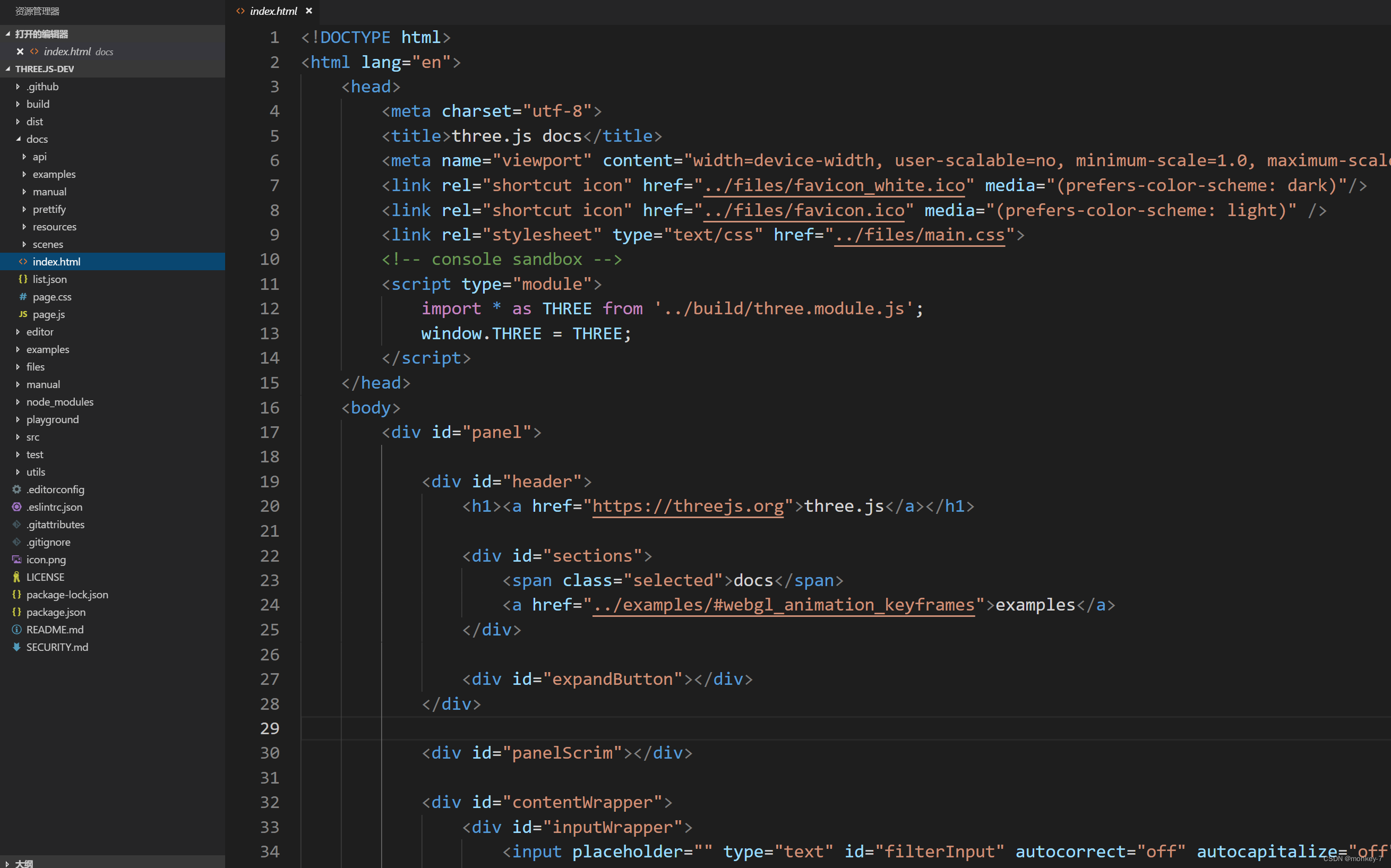Open SECURITY.md in the explorer
This screenshot has width=1391, height=868.
tap(57, 647)
